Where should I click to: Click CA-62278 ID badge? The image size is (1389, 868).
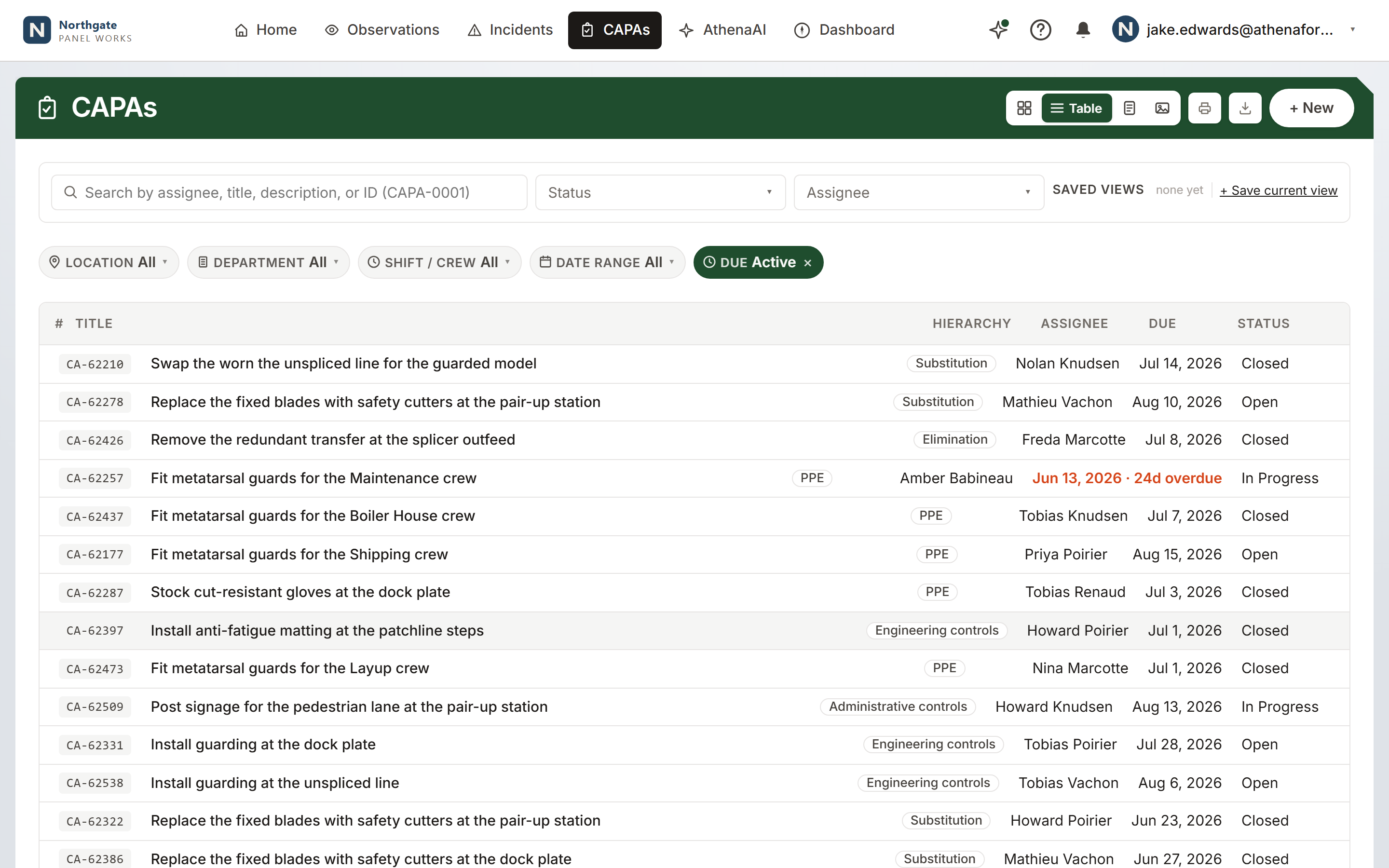(95, 402)
